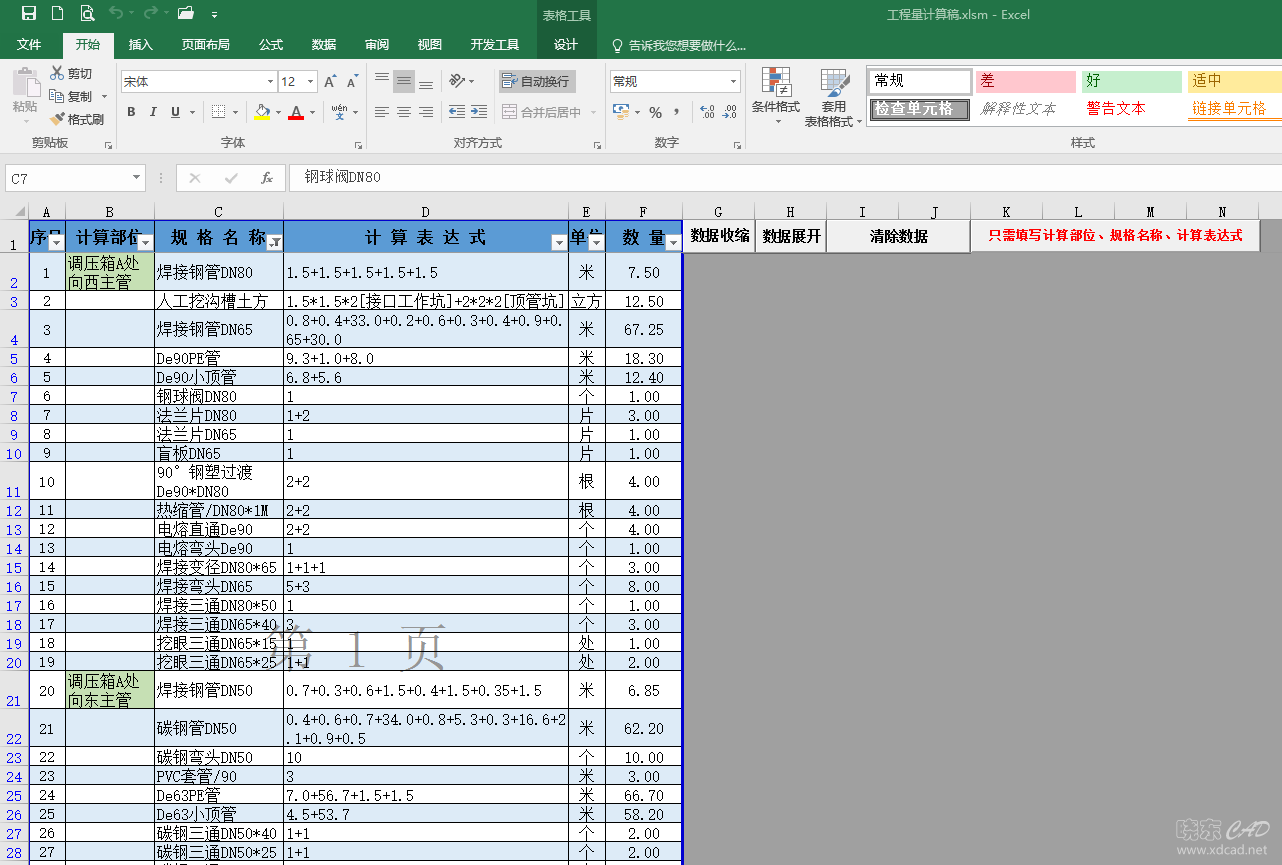The width and height of the screenshot is (1282, 865).
Task: Open filter dropdown for 计算部位 column
Action: (145, 243)
